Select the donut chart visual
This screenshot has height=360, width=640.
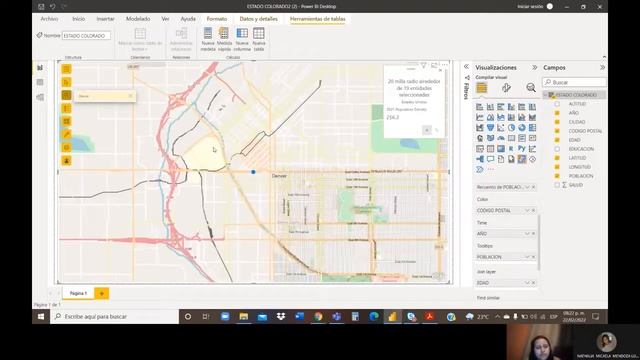coord(522,128)
